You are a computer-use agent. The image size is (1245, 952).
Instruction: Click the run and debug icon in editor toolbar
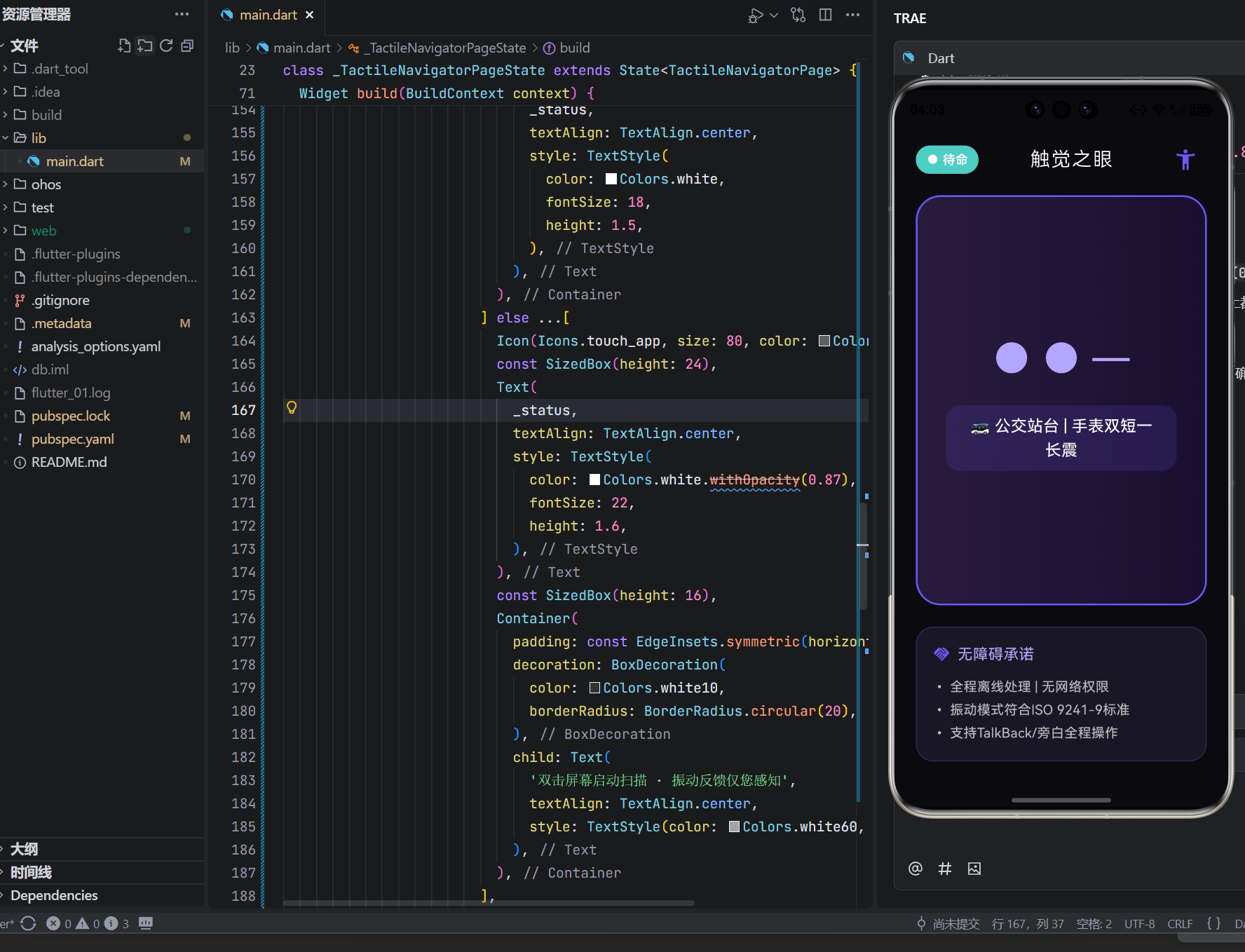pyautogui.click(x=756, y=15)
